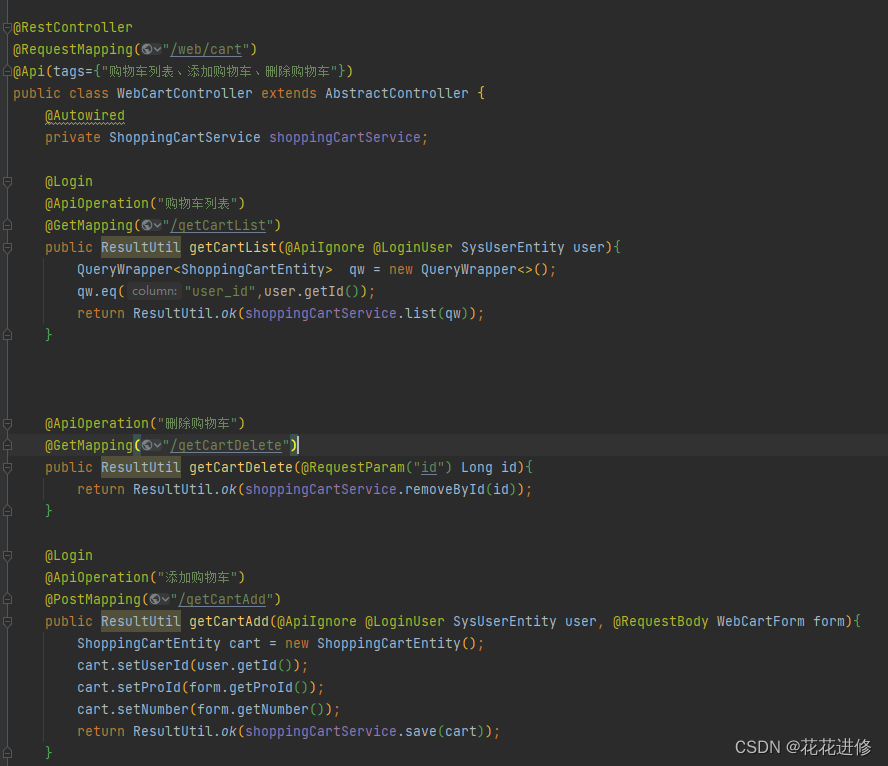Screen dimensions: 888x766
Task: Collapse fold marker at @Login above 添加购物车
Action: [7, 556]
